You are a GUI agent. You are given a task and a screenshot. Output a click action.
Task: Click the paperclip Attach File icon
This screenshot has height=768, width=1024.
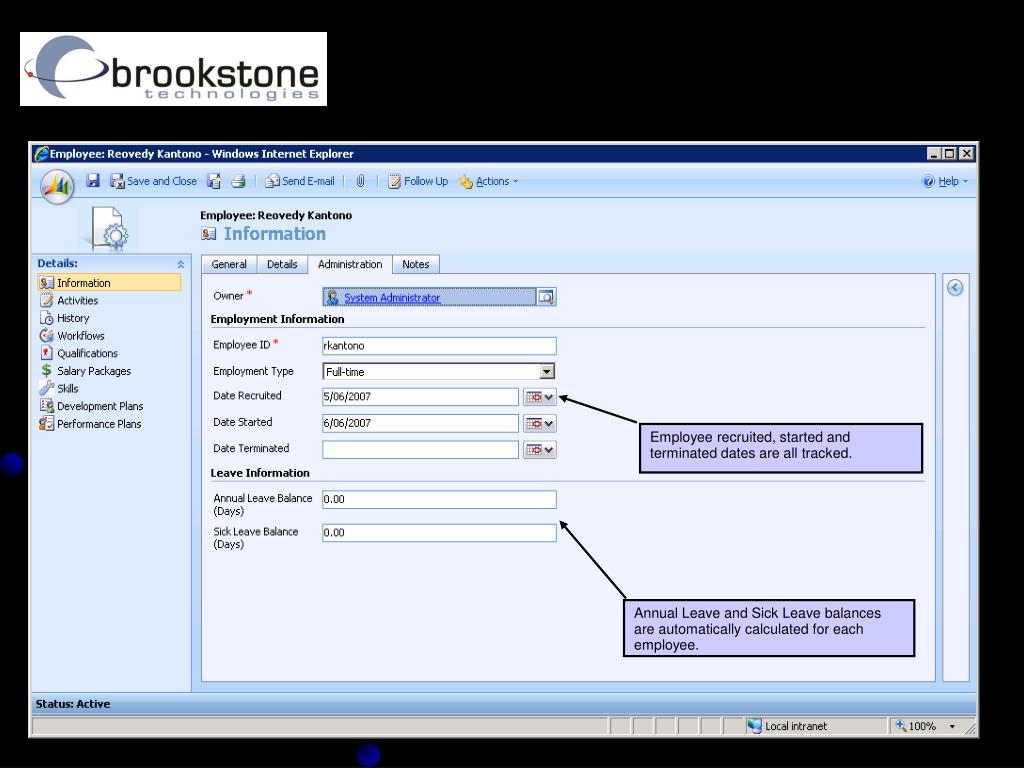click(360, 181)
